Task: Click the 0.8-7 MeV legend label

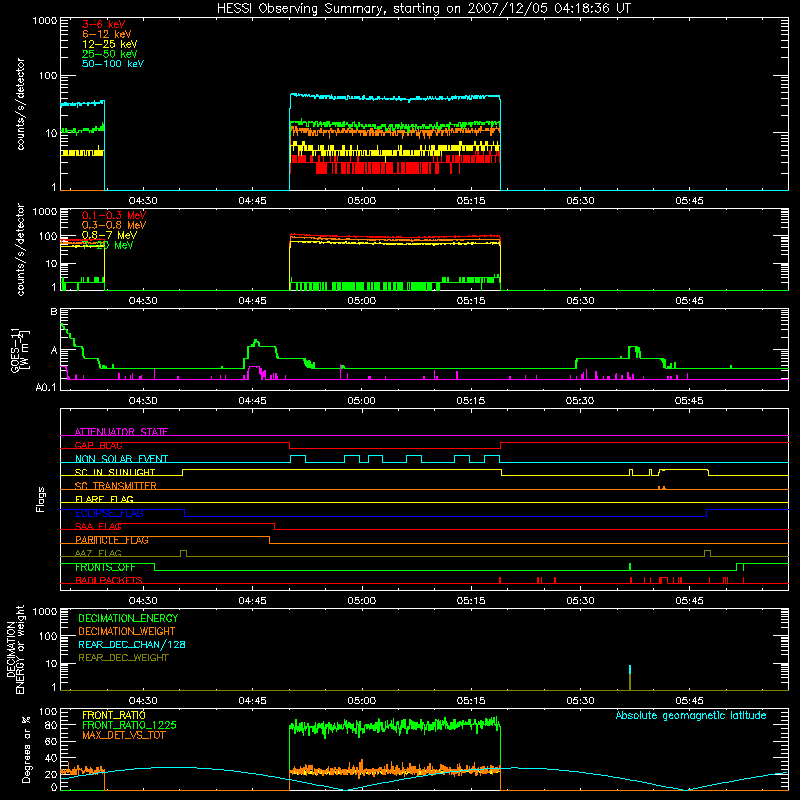Action: tap(109, 235)
